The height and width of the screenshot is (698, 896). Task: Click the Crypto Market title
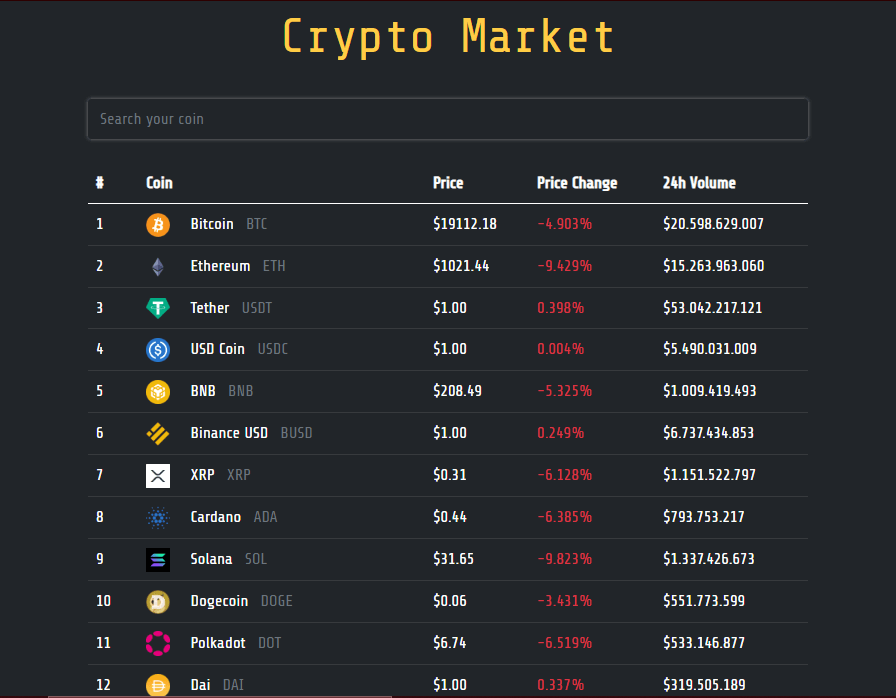tap(448, 36)
